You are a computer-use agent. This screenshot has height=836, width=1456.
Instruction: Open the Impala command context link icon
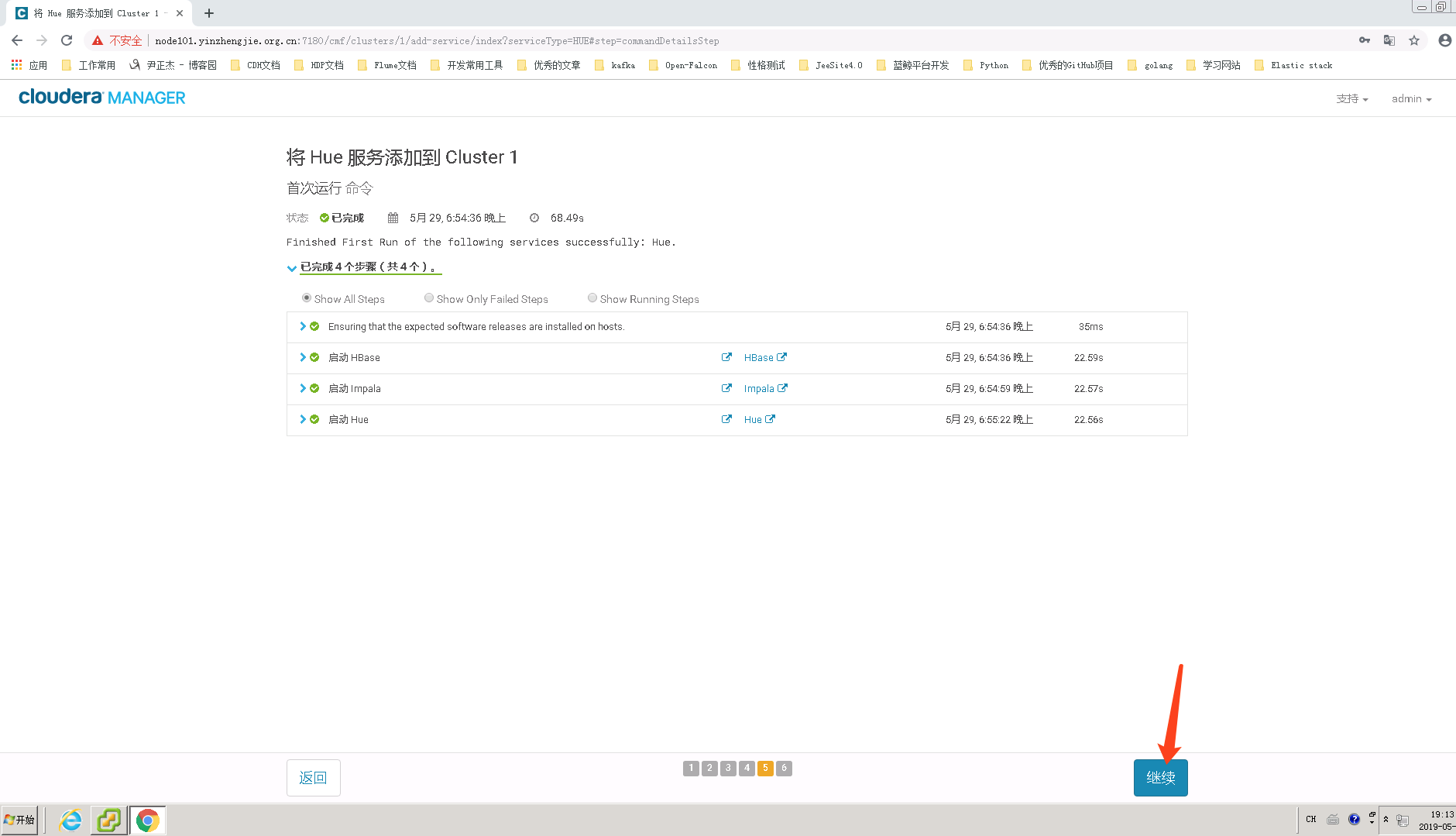click(726, 388)
